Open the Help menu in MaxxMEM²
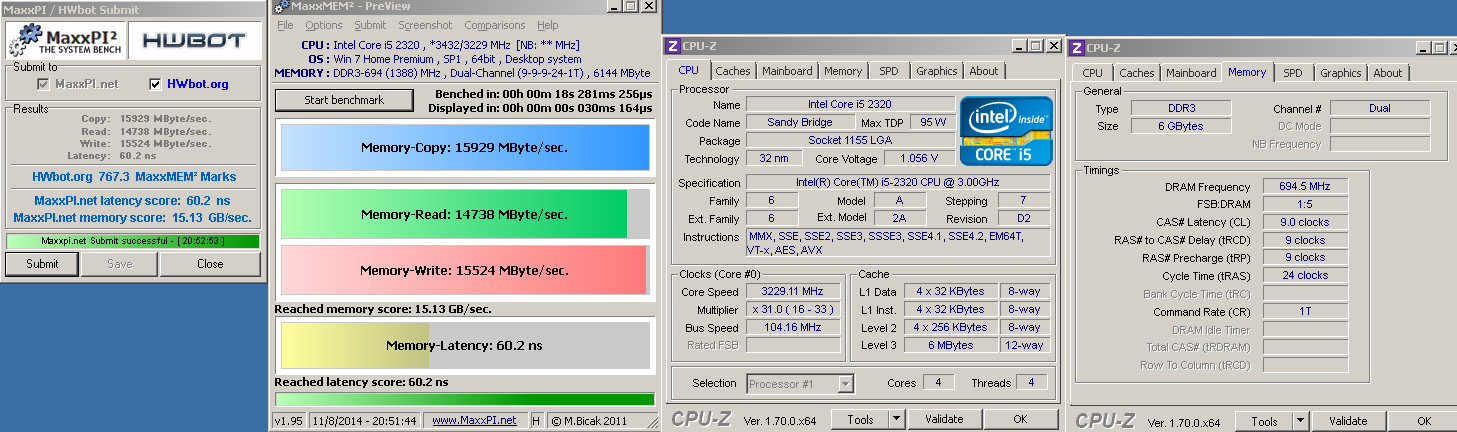Screen dimensions: 1457x432 point(548,25)
